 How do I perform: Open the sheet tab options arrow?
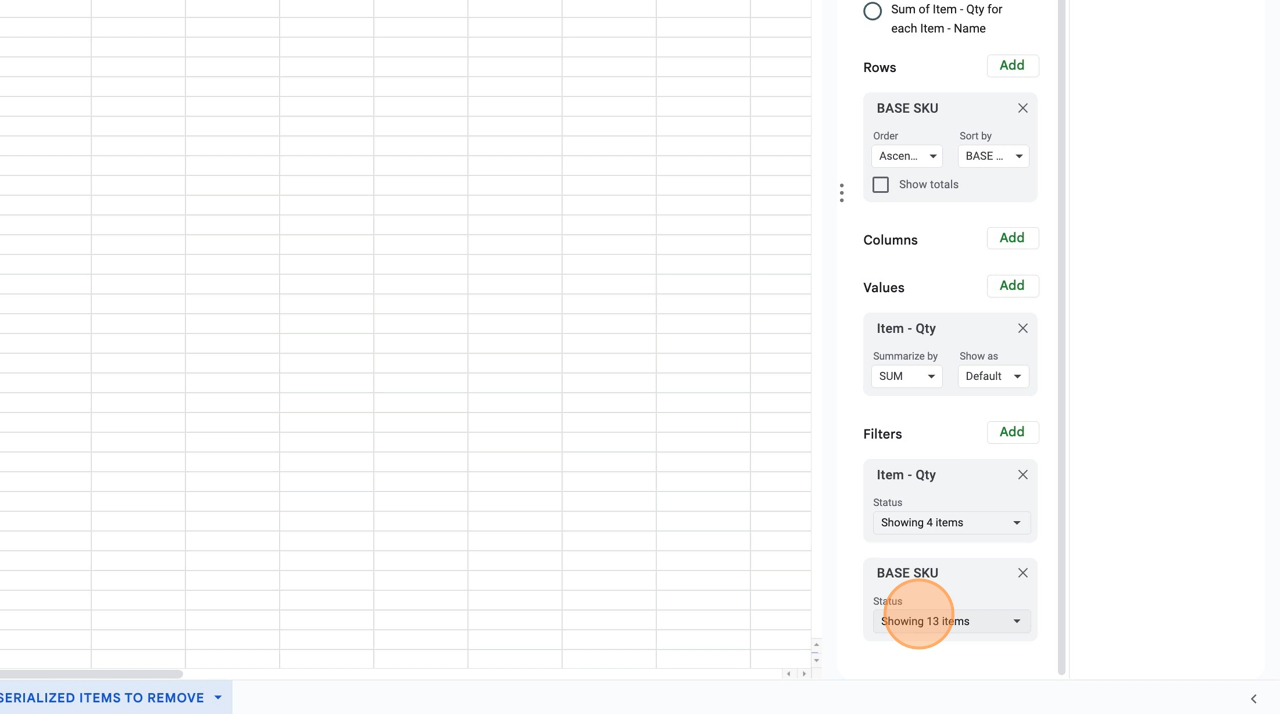pyautogui.click(x=218, y=698)
